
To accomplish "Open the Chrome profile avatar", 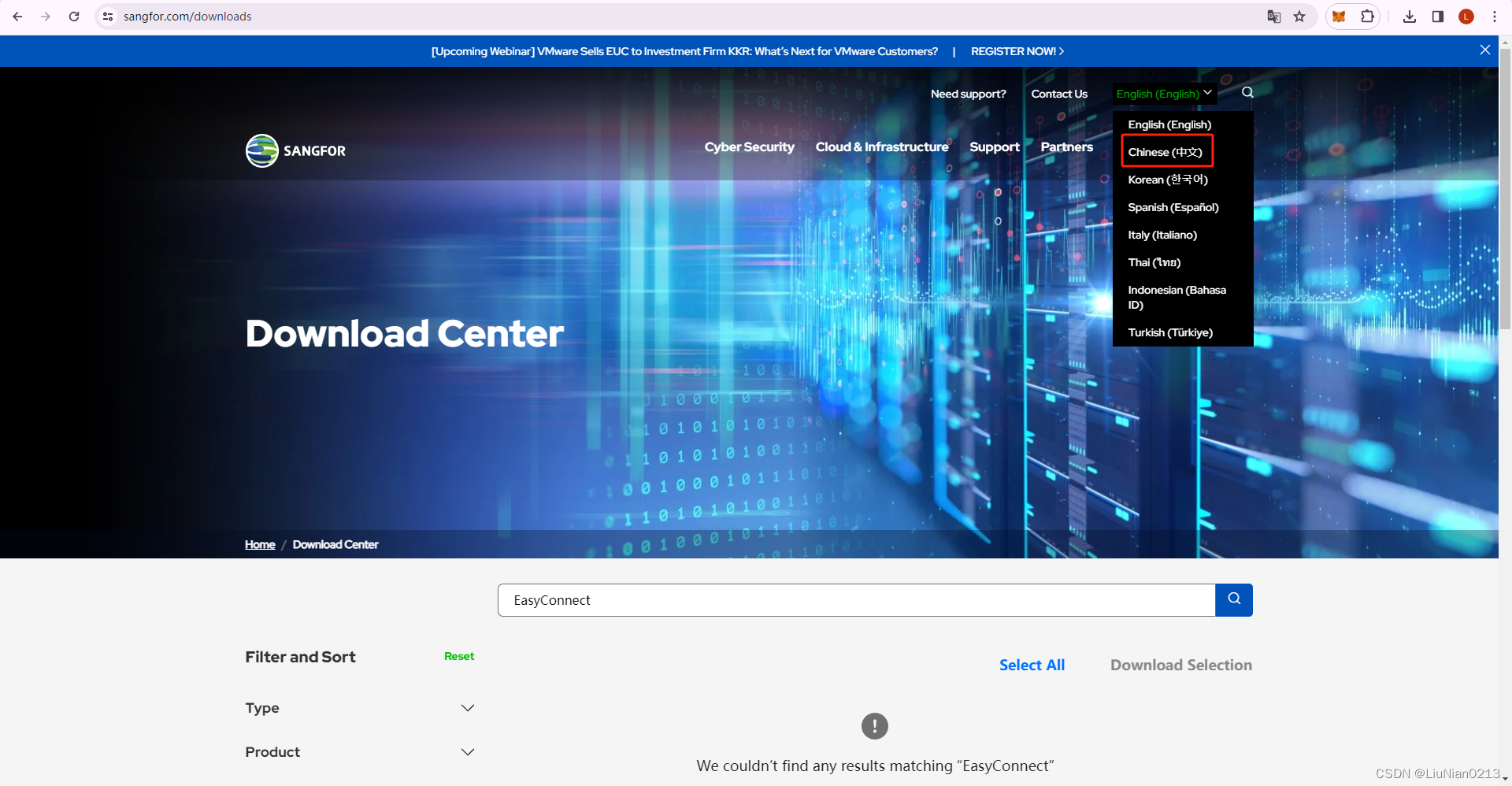I will [1466, 17].
